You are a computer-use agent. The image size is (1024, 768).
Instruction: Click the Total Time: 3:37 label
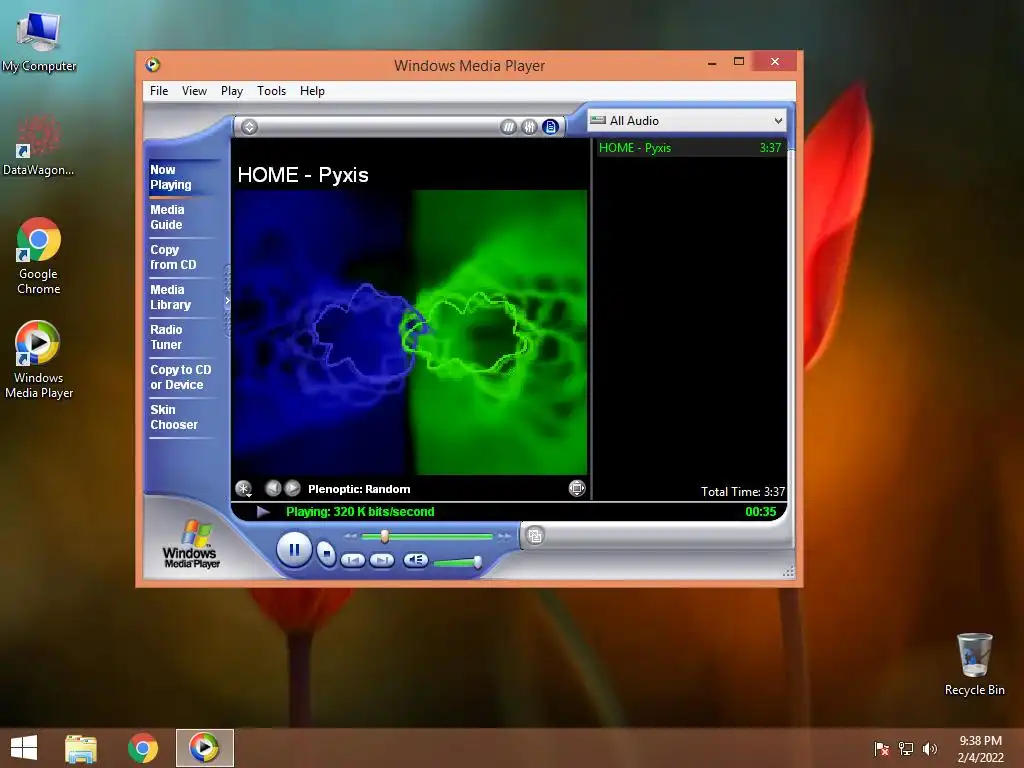pyautogui.click(x=743, y=492)
